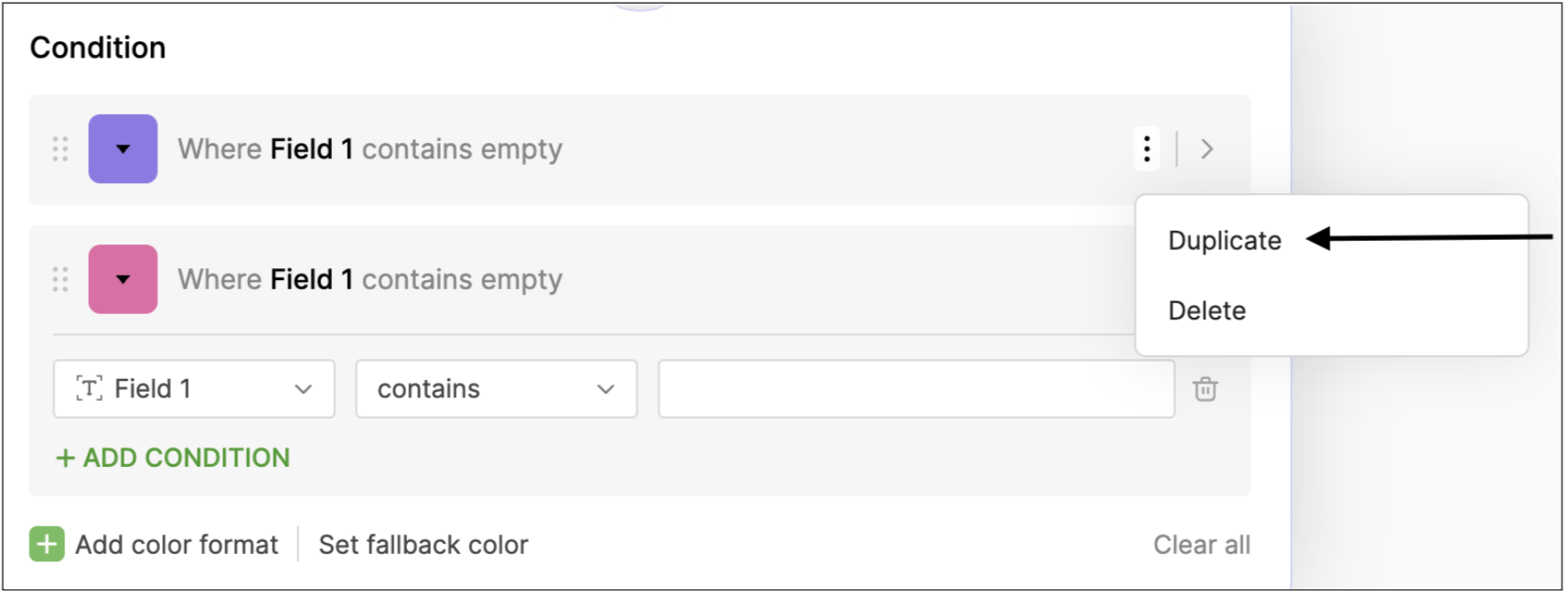Grab the drag handle of the pink rule
The image size is (1568, 595).
click(60, 279)
